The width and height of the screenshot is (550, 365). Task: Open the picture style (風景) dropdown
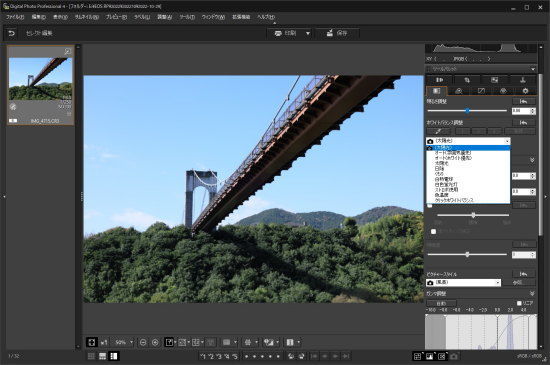(463, 283)
